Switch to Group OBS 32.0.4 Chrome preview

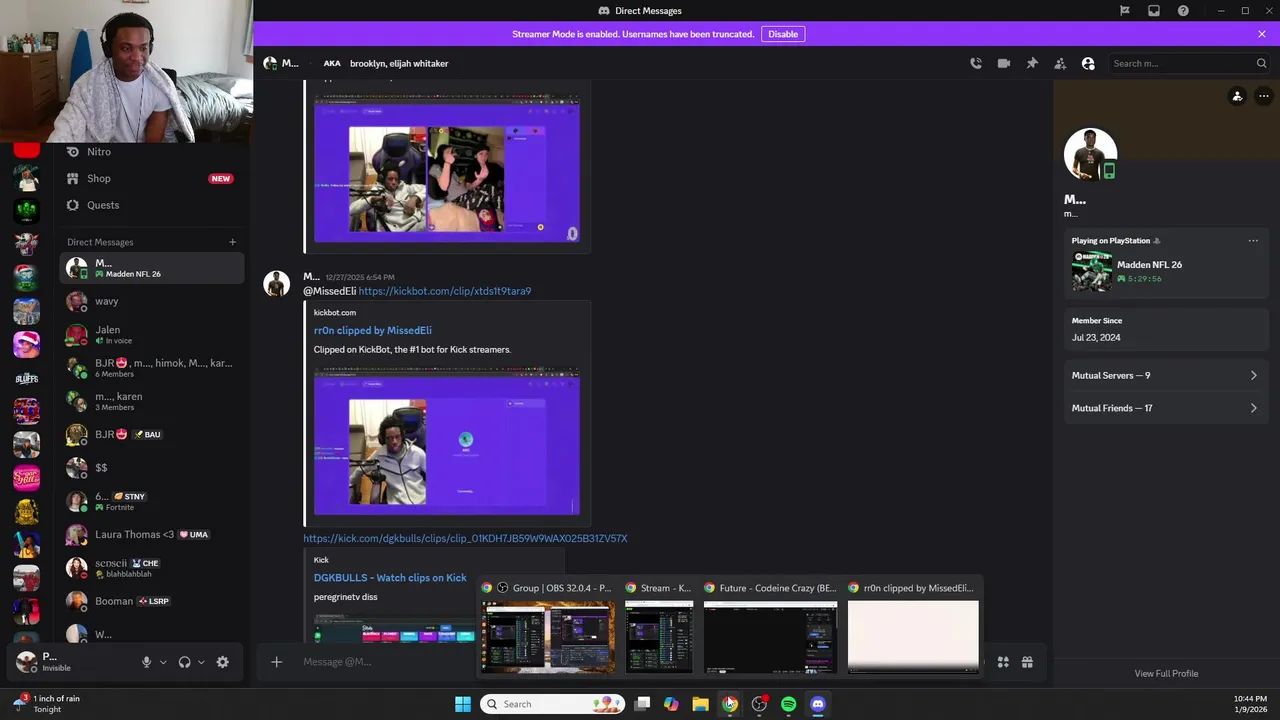pos(547,628)
